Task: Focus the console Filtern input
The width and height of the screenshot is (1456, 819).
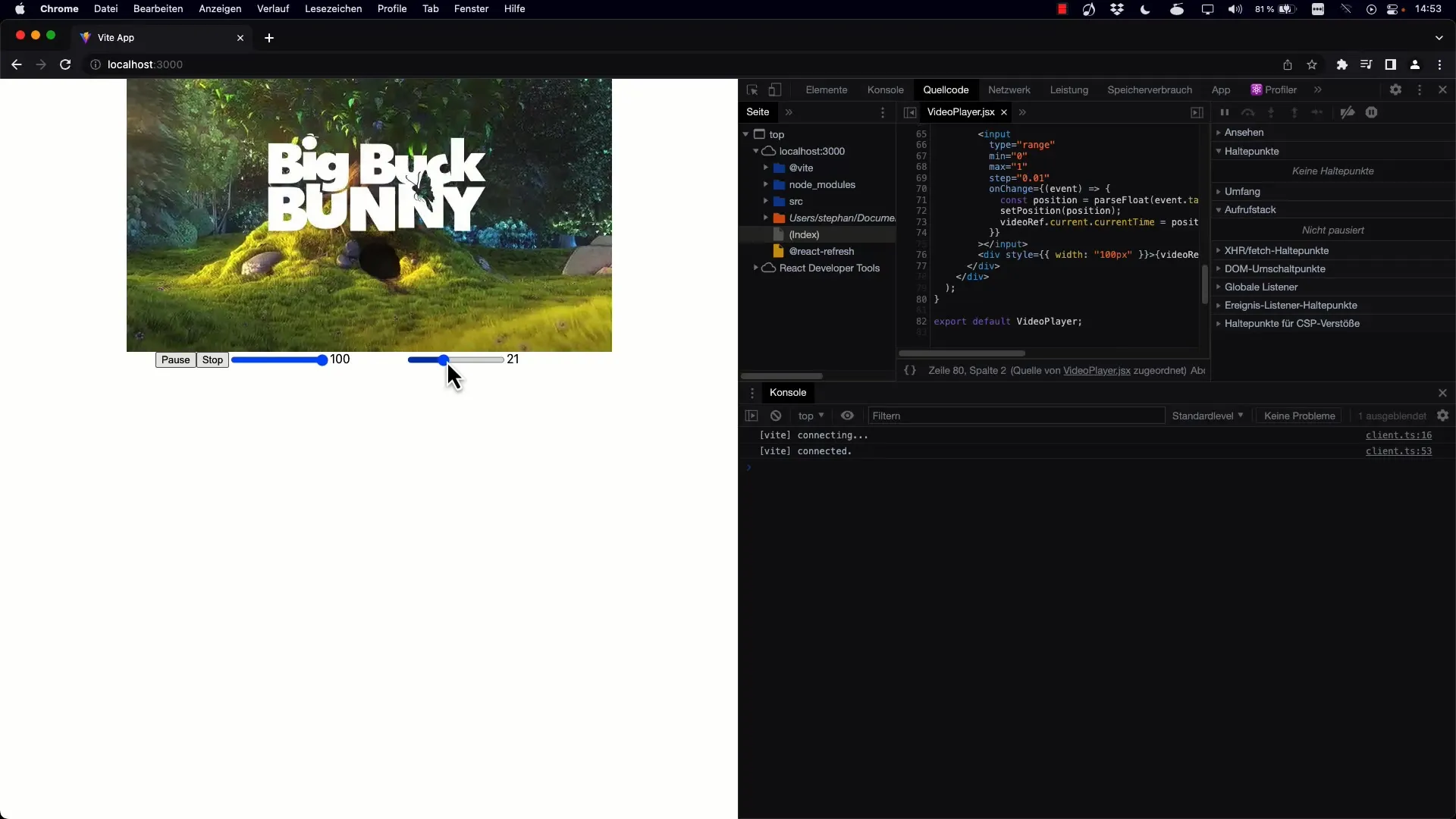Action: click(x=1016, y=416)
